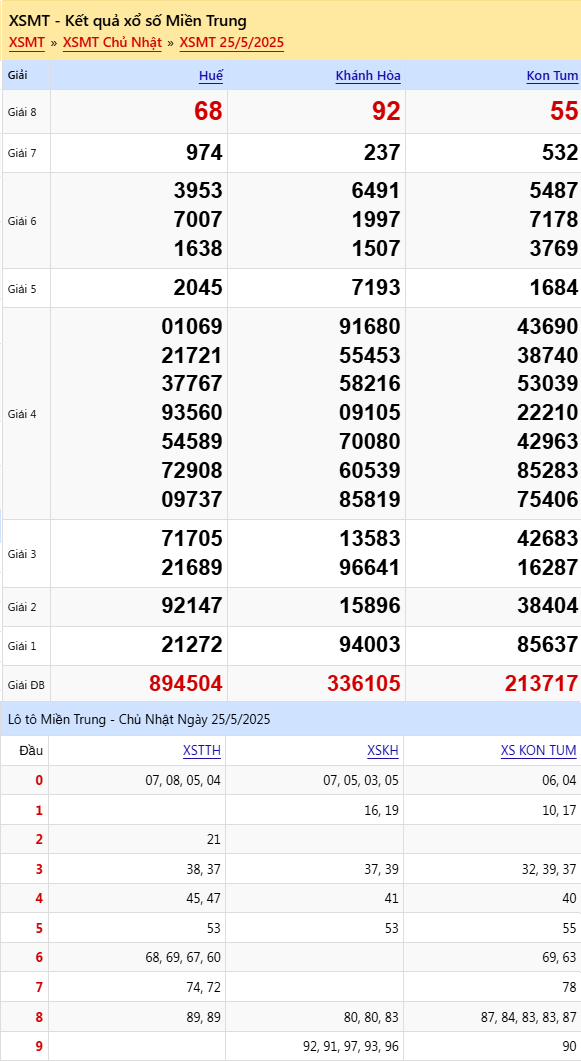Select Khánh Hòa special prize 336105

click(x=364, y=683)
